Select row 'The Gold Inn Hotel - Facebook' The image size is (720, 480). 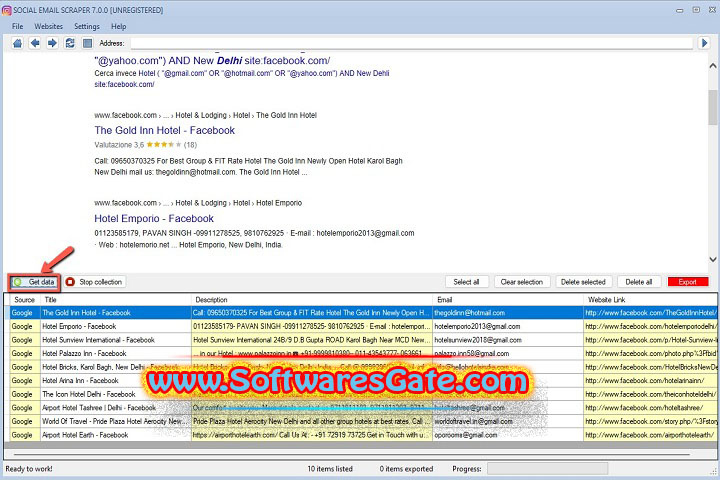point(363,313)
